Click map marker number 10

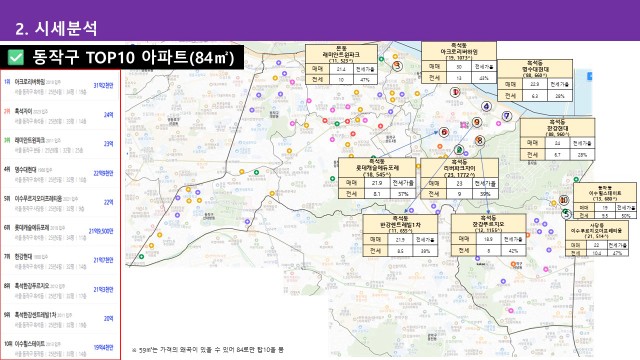pos(564,200)
